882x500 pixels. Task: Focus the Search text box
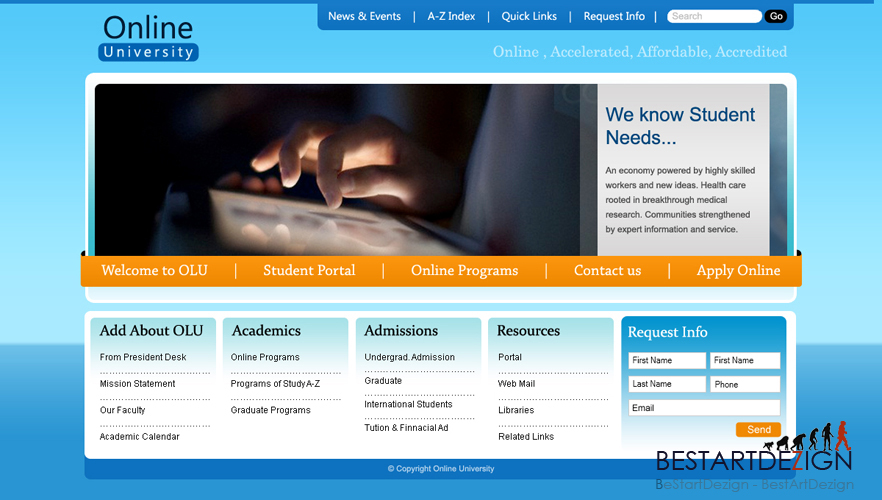tap(714, 16)
